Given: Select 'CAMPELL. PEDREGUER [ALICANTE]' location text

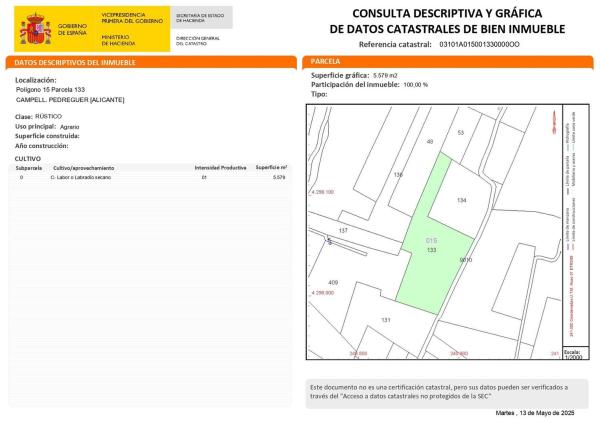Looking at the screenshot, I should point(70,100).
